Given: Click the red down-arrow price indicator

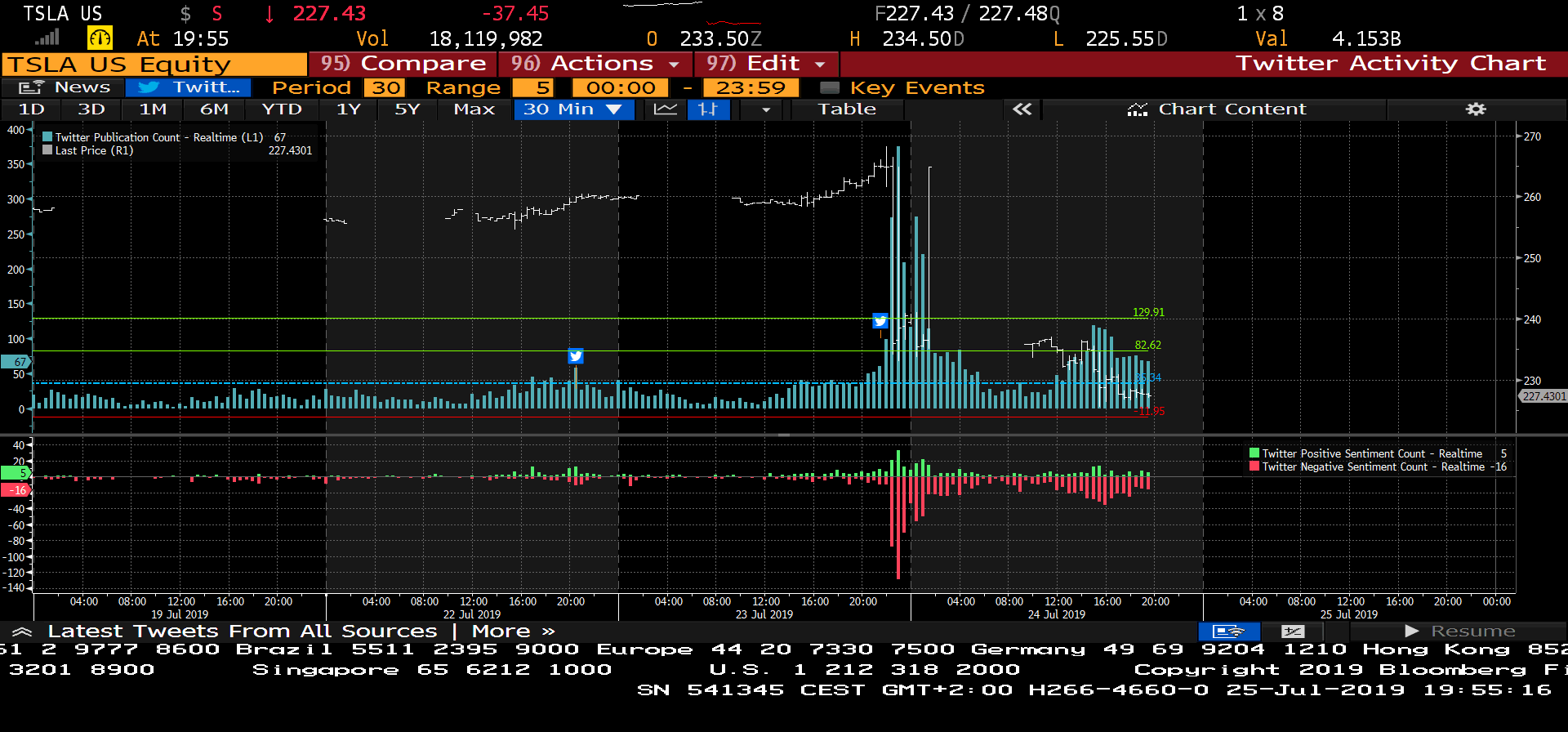Looking at the screenshot, I should (x=269, y=14).
